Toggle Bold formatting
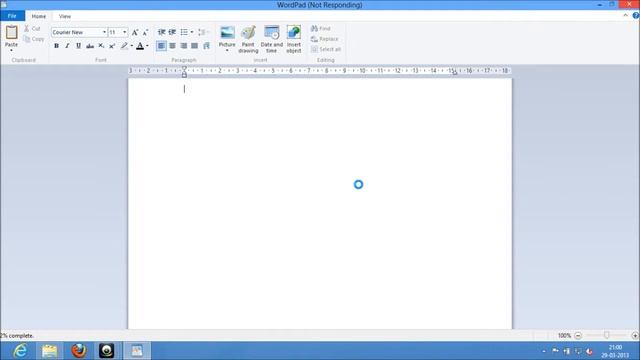 pos(56,46)
